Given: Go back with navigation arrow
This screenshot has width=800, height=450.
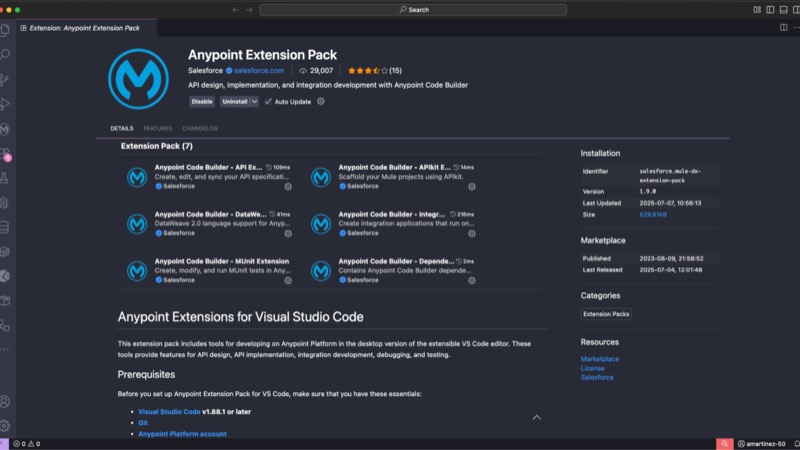Looking at the screenshot, I should [x=235, y=10].
